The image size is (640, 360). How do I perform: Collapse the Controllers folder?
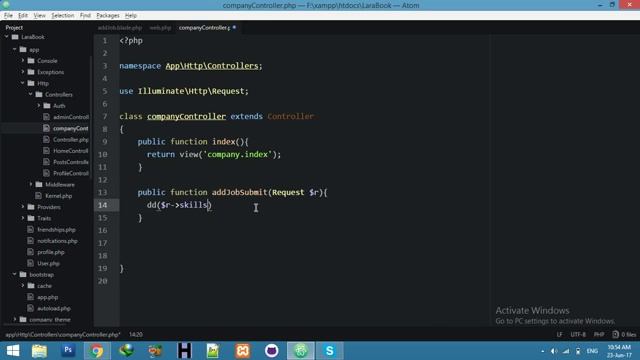[x=31, y=94]
